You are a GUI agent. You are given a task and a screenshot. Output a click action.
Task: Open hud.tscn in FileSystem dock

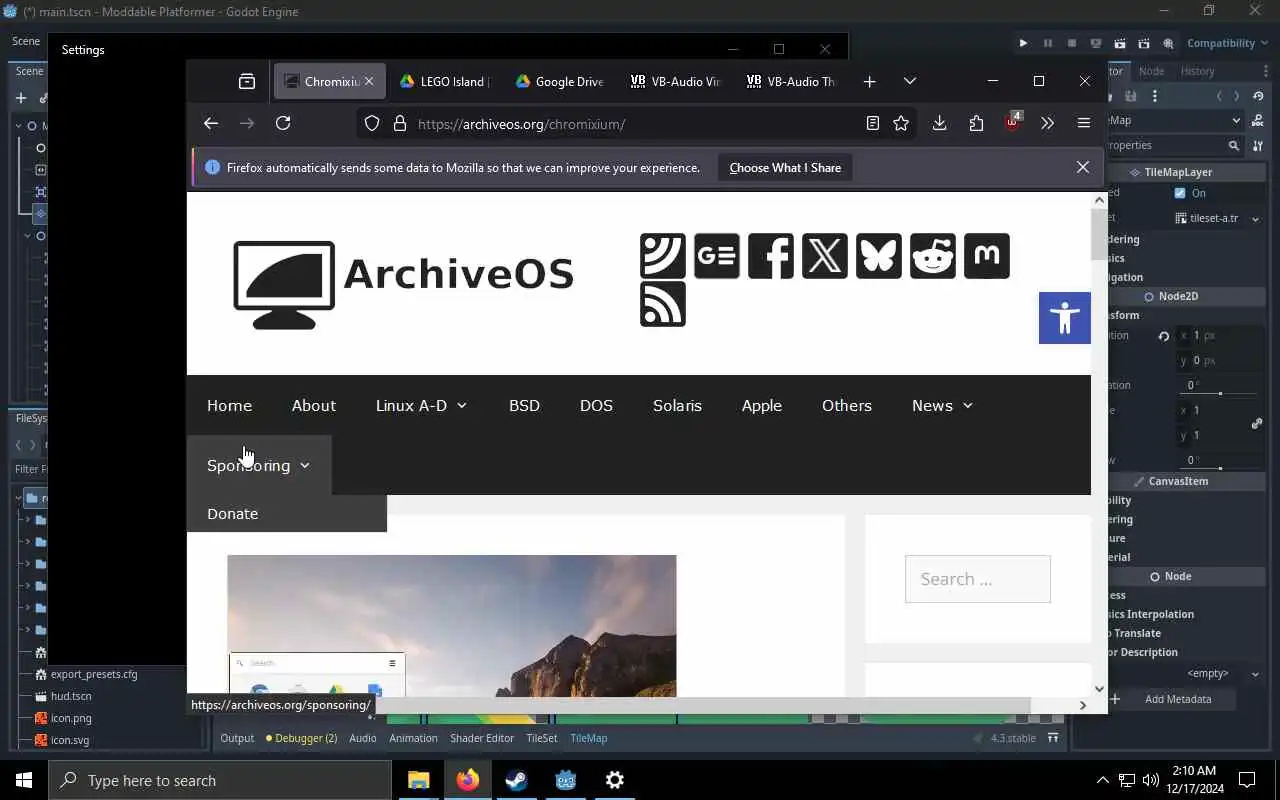[71, 696]
